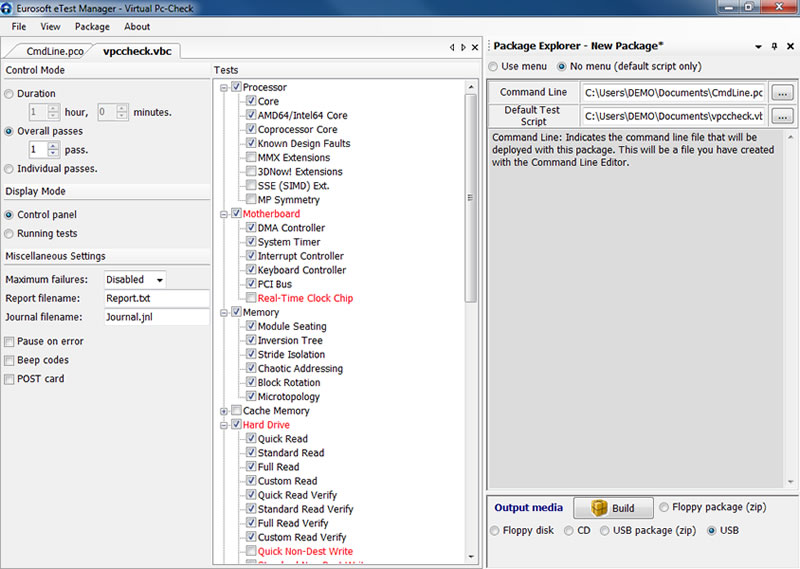Open the View menu
Viewport: 800px width, 569px height.
pos(51,27)
